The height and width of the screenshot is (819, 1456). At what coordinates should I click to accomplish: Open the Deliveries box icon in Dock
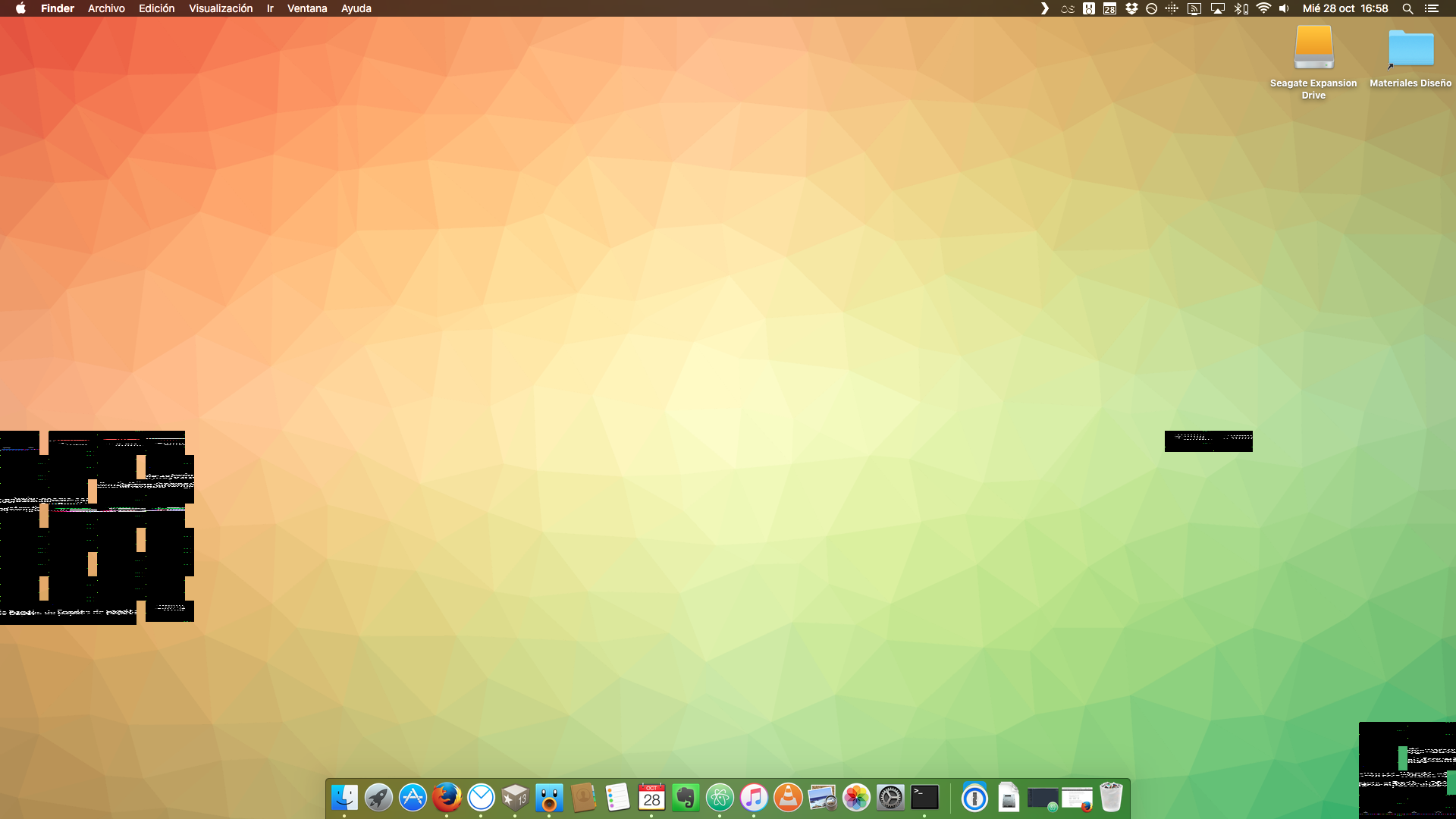pos(515,798)
